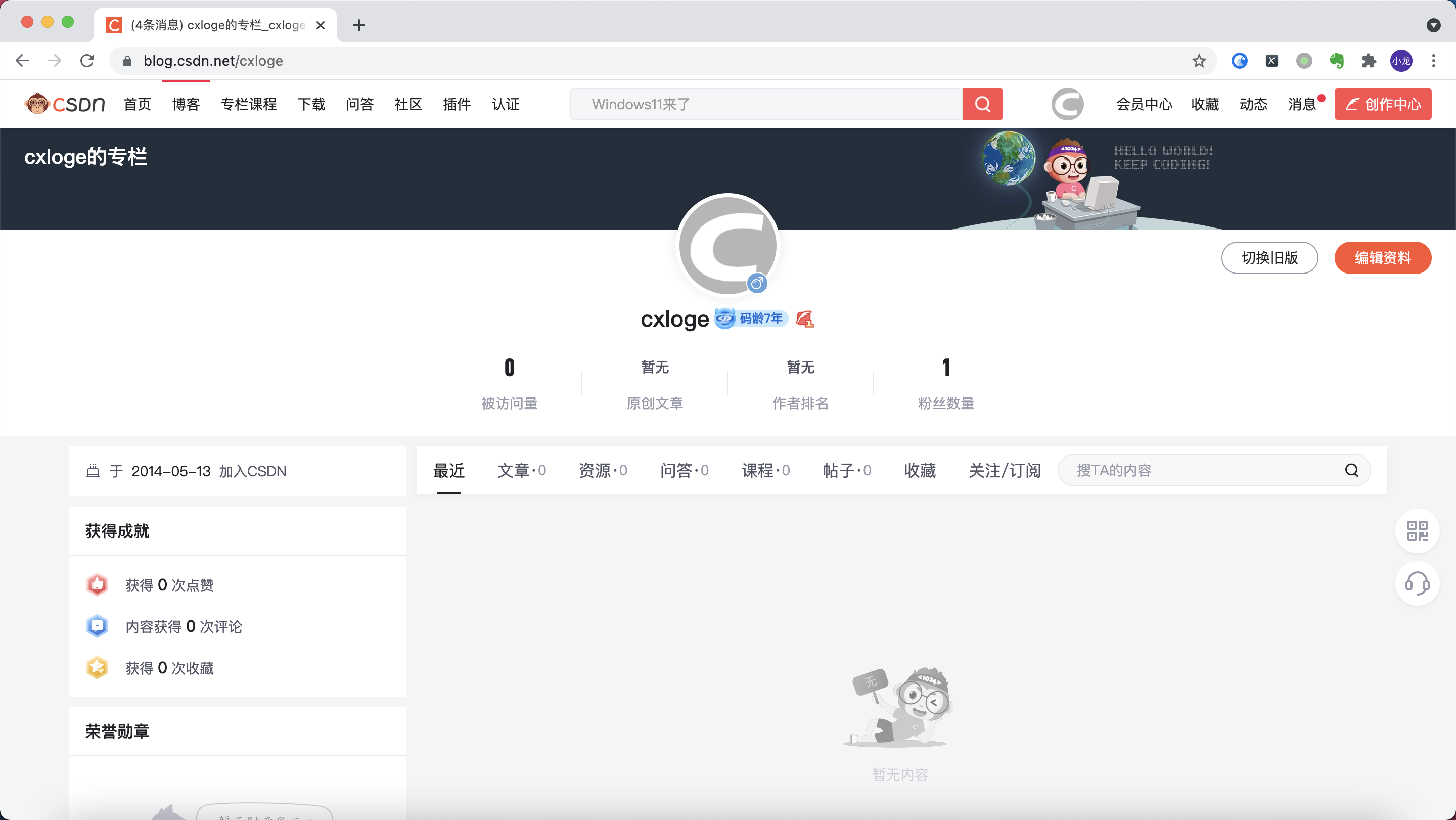Select the 关注/订阅 tab
This screenshot has width=1456, height=820.
coord(1005,470)
